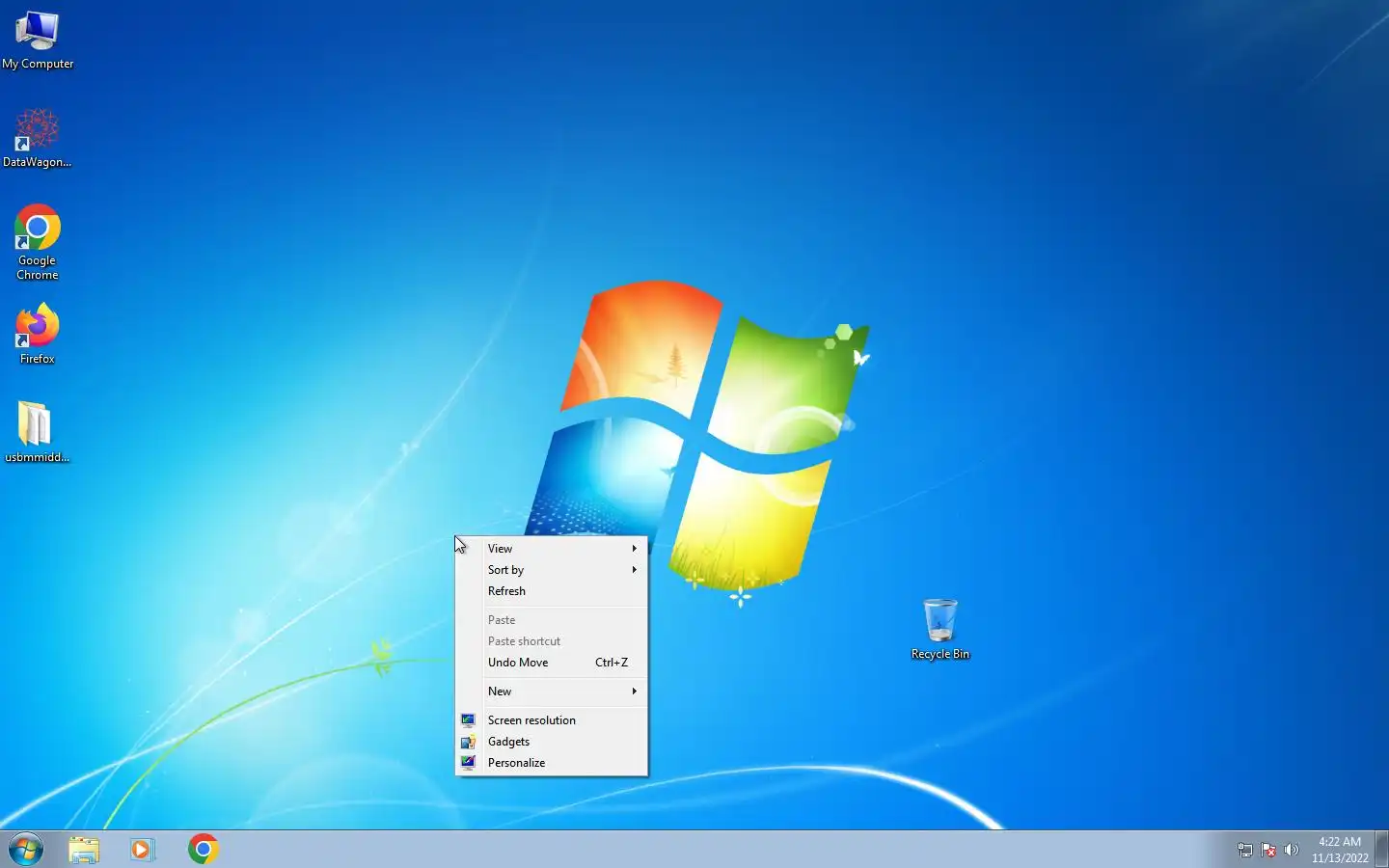Screen dimensions: 1389x868
Task: Select the Recycle Bin icon
Action: (940, 629)
